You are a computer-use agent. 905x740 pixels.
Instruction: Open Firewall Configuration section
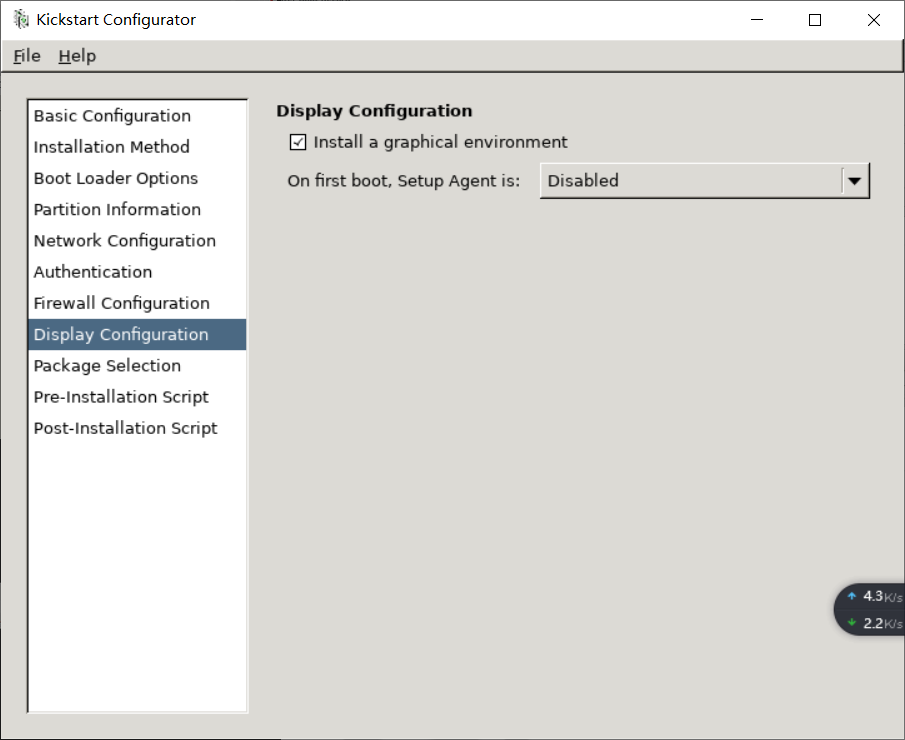coord(137,302)
